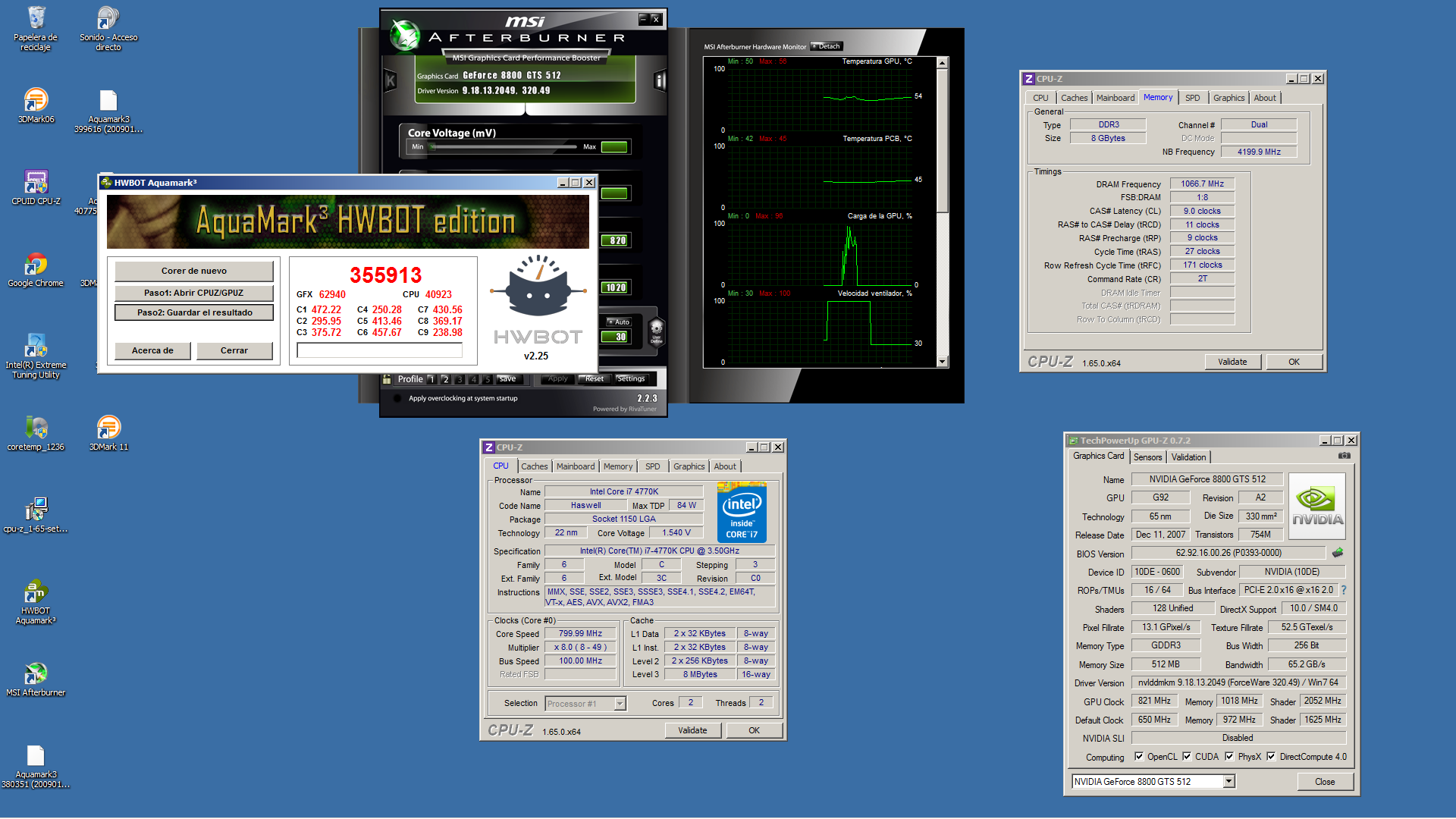This screenshot has height=819, width=1456.
Task: Click the User Define gear in Afterburner
Action: click(657, 331)
